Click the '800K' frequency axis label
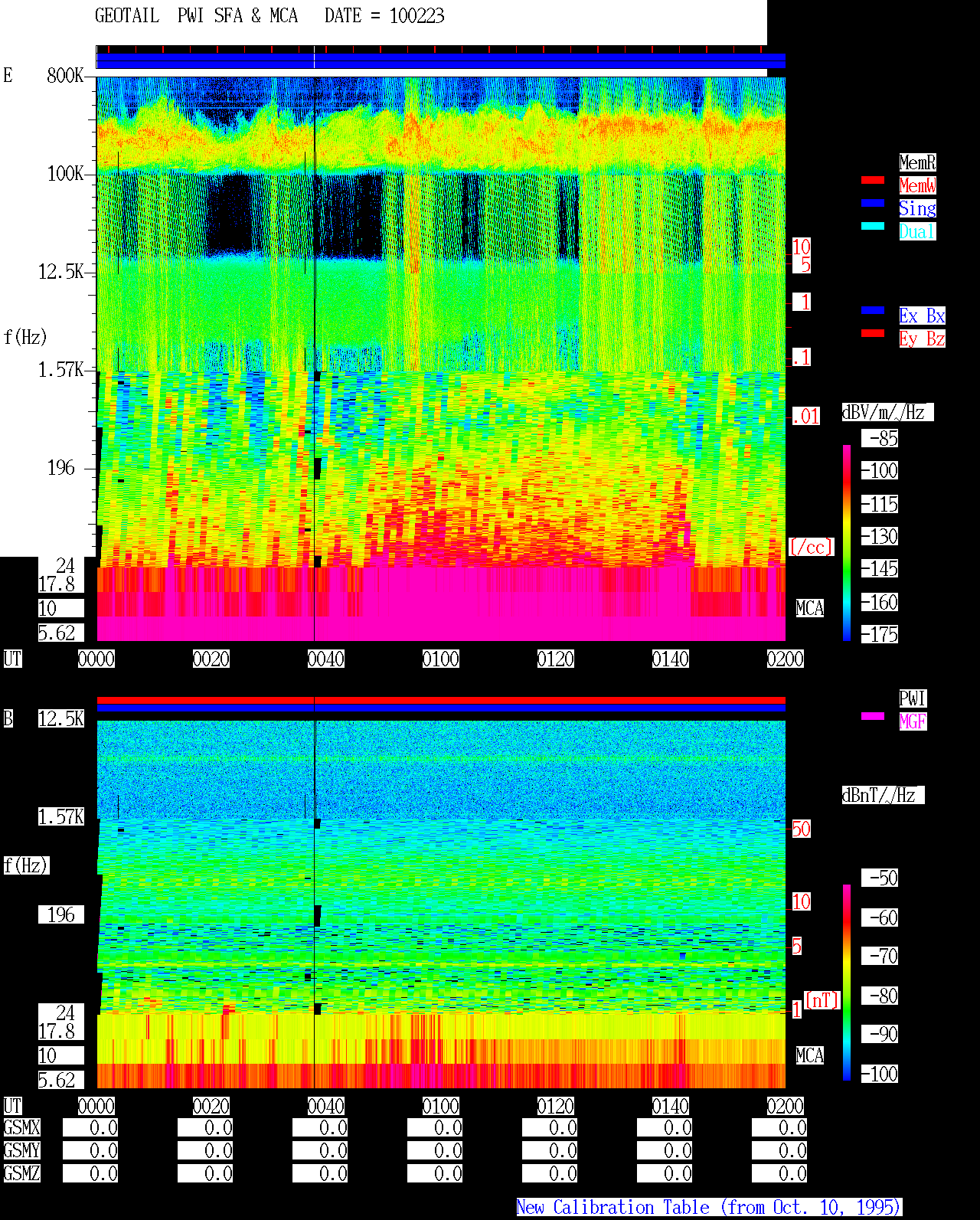Screen dimensions: 980x1220 [x=65, y=75]
